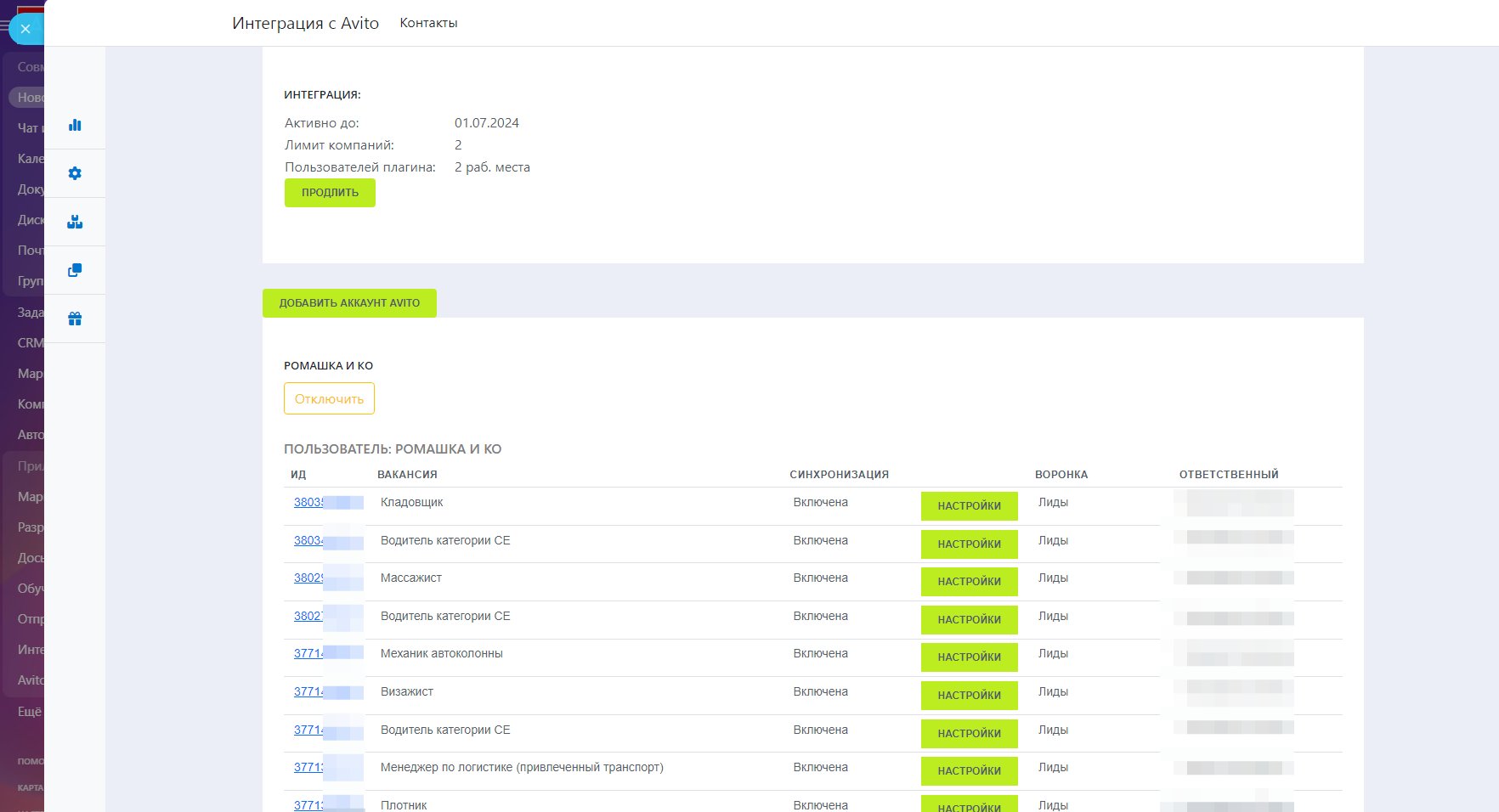Click Добавить аккаунт Avito button
This screenshot has height=812, width=1499.
click(349, 303)
